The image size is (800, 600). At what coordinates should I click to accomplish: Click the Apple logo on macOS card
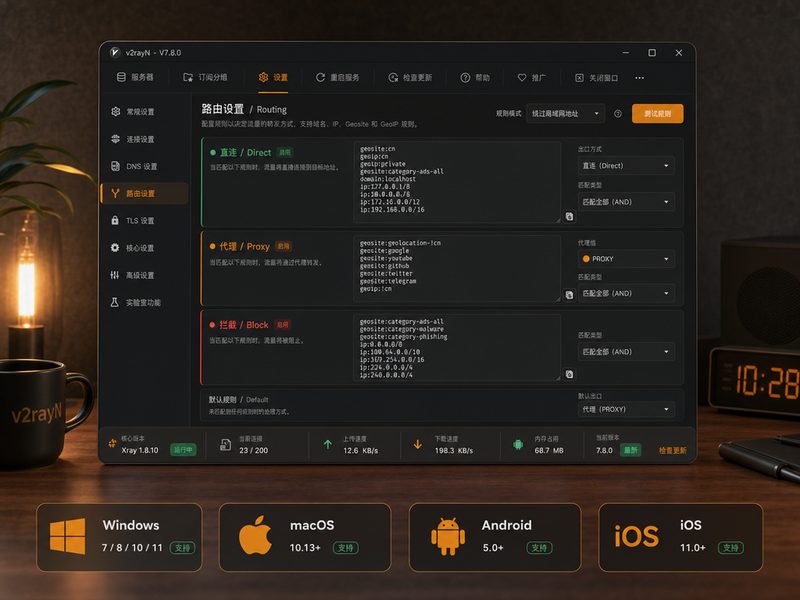255,535
